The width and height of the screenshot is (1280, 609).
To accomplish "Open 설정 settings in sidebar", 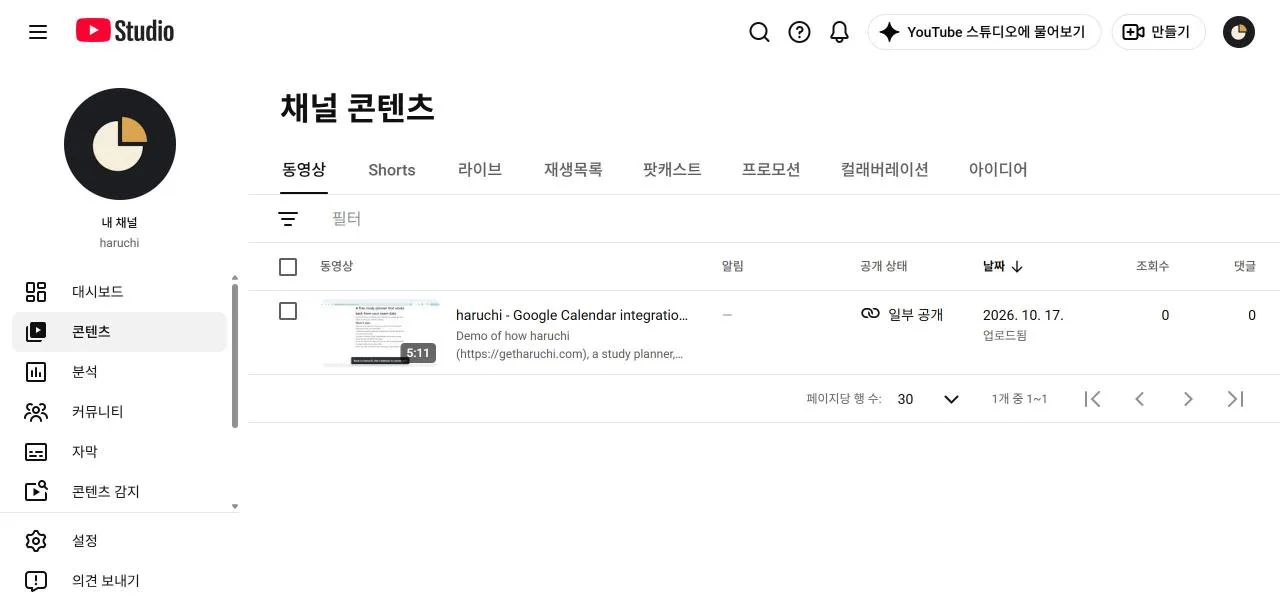I will pos(120,541).
